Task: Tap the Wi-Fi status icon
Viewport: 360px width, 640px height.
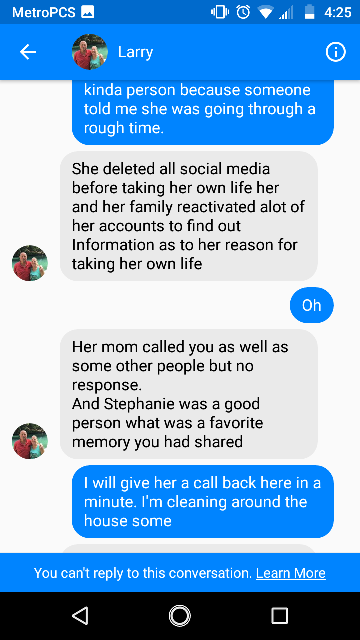Action: pos(266,12)
